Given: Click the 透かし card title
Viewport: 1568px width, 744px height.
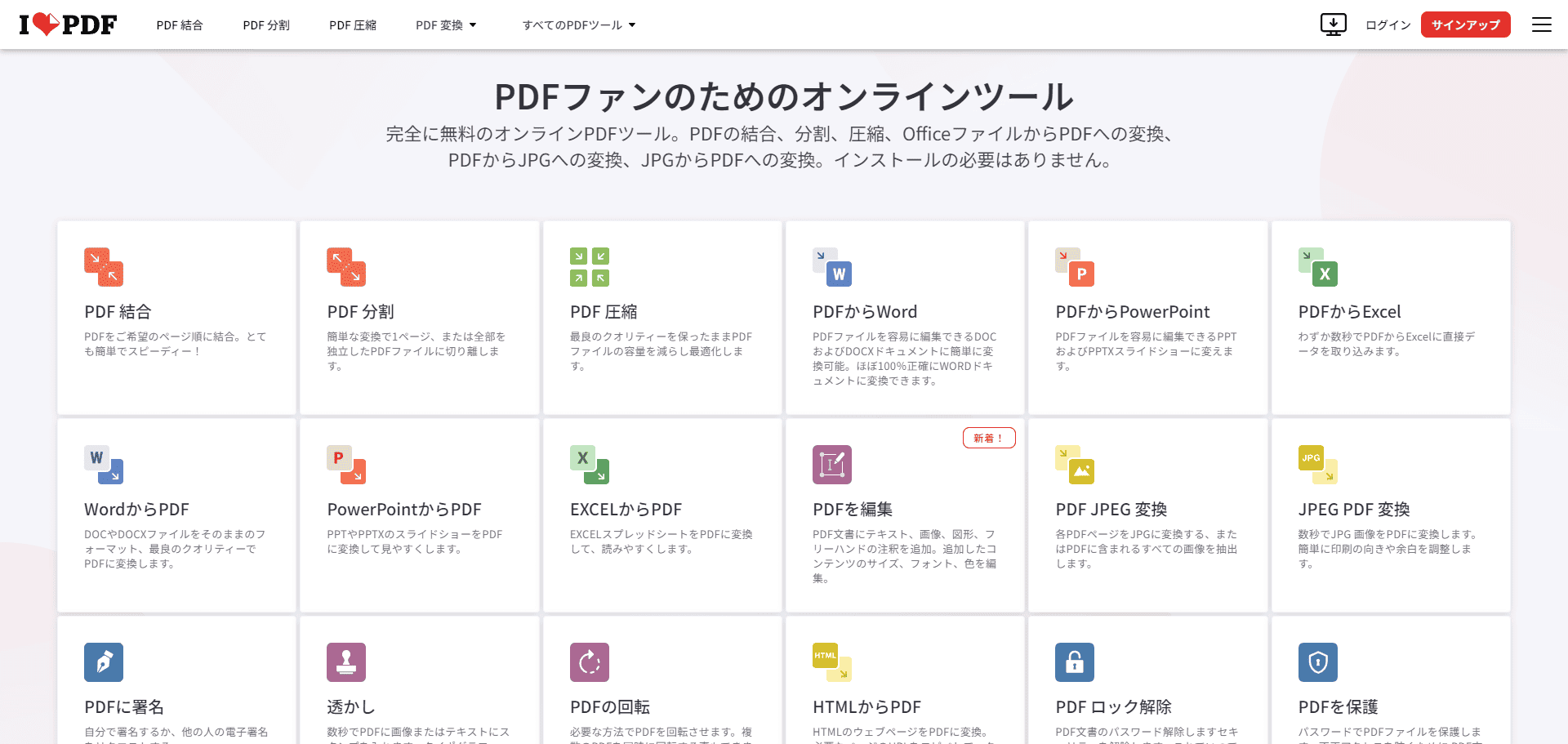Looking at the screenshot, I should (x=351, y=707).
